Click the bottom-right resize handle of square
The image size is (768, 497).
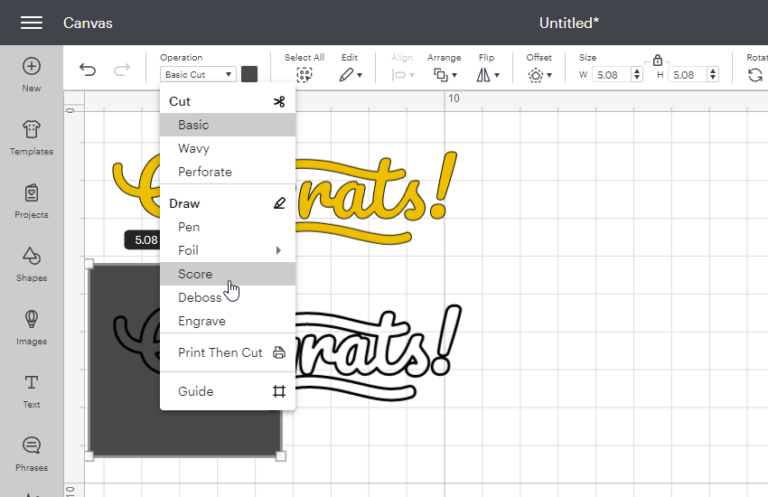click(281, 456)
